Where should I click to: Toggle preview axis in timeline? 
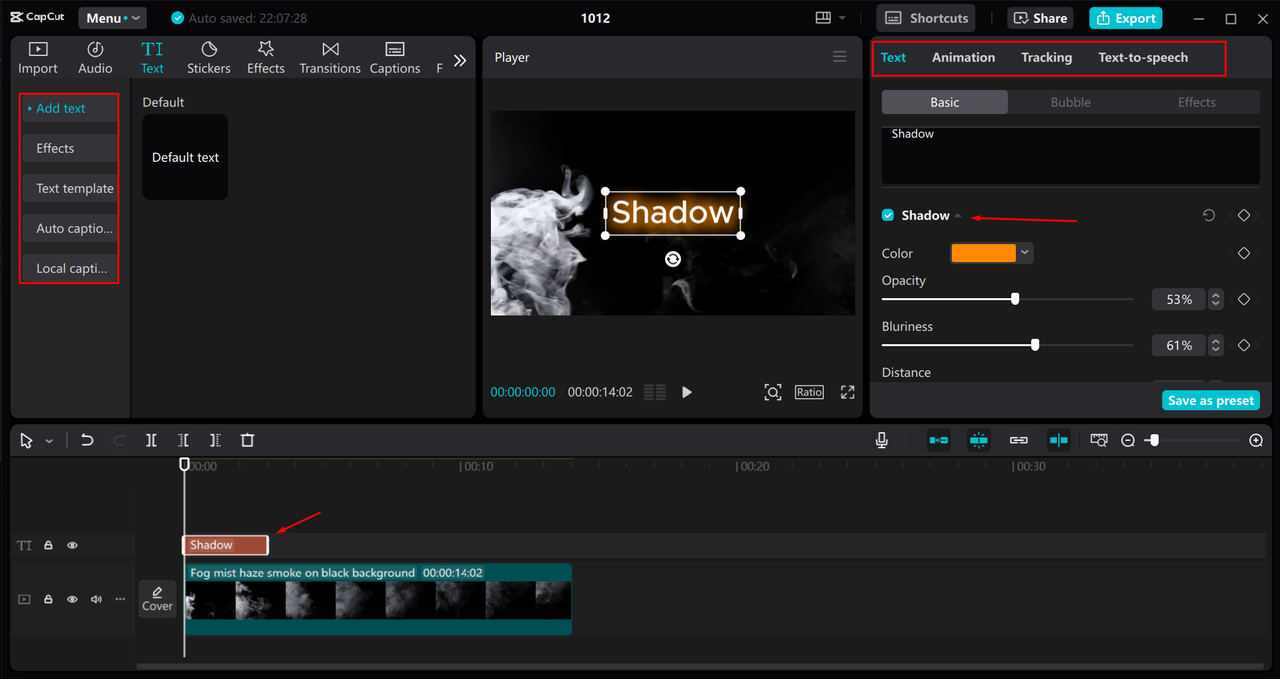[1059, 440]
